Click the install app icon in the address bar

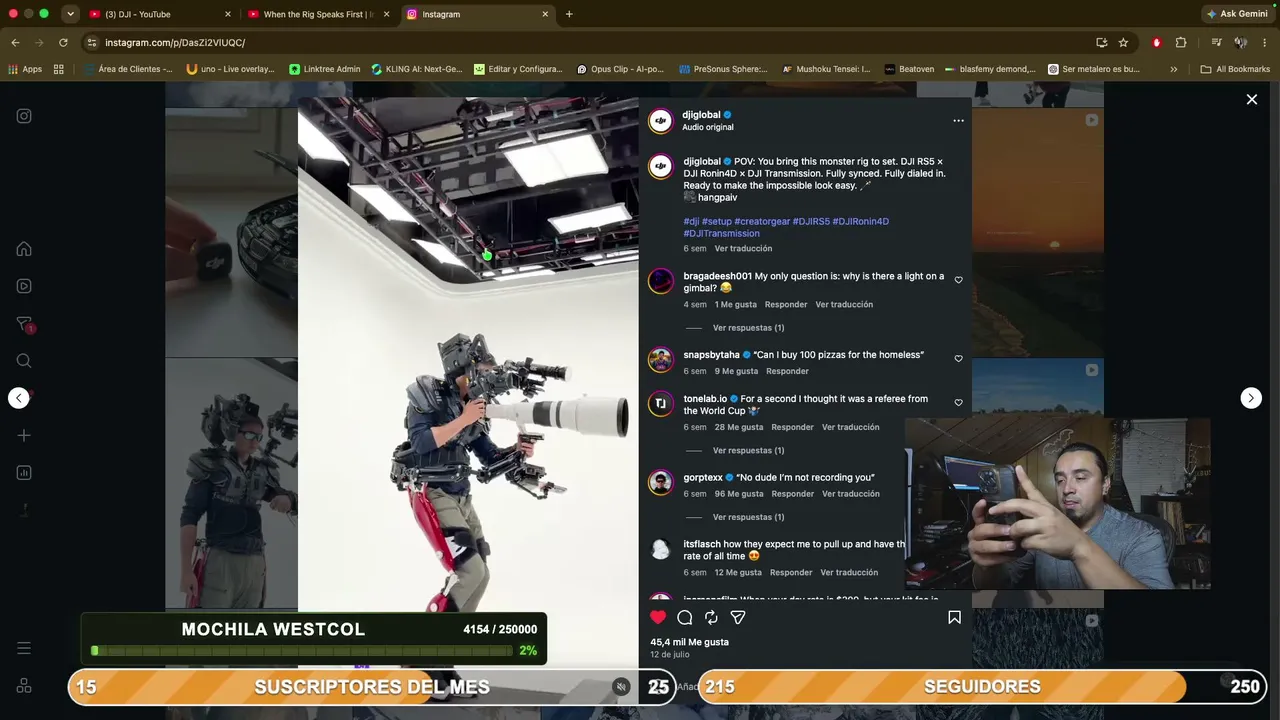1101,43
